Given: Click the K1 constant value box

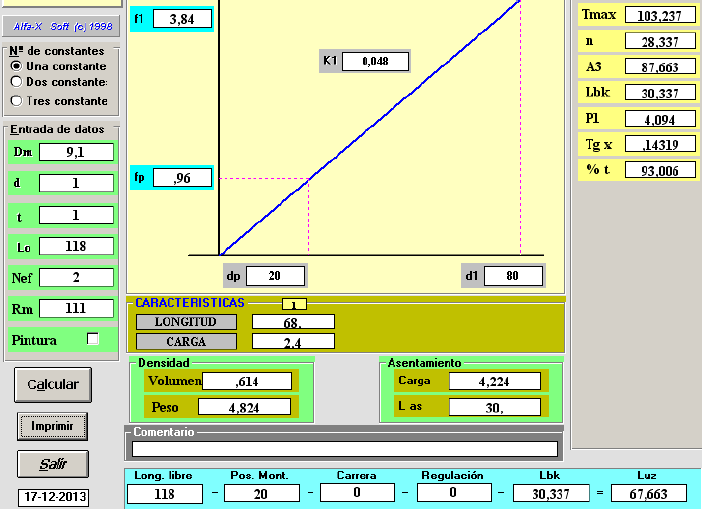Looking at the screenshot, I should coord(375,62).
